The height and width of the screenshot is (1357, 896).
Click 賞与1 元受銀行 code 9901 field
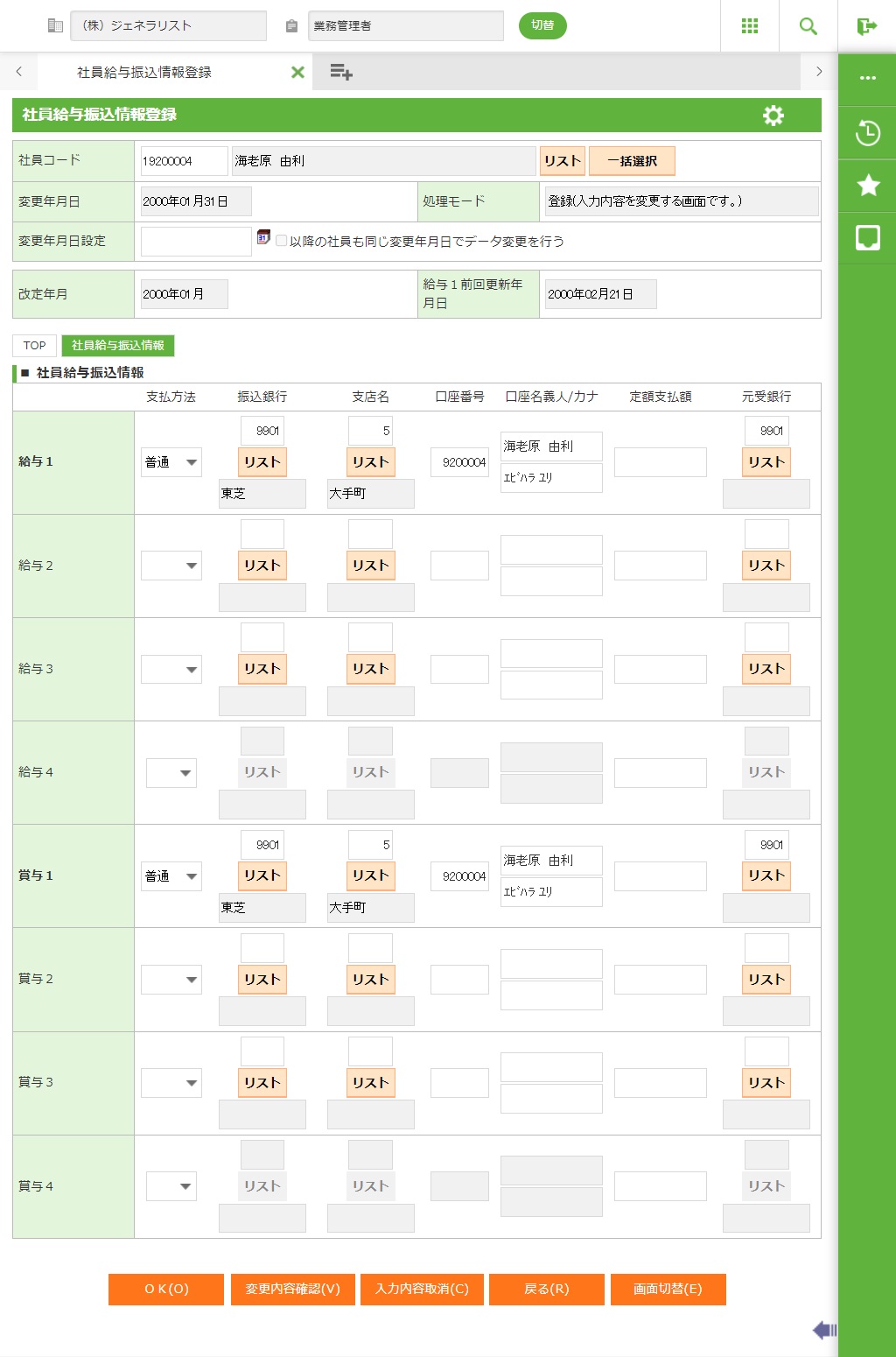(x=766, y=845)
